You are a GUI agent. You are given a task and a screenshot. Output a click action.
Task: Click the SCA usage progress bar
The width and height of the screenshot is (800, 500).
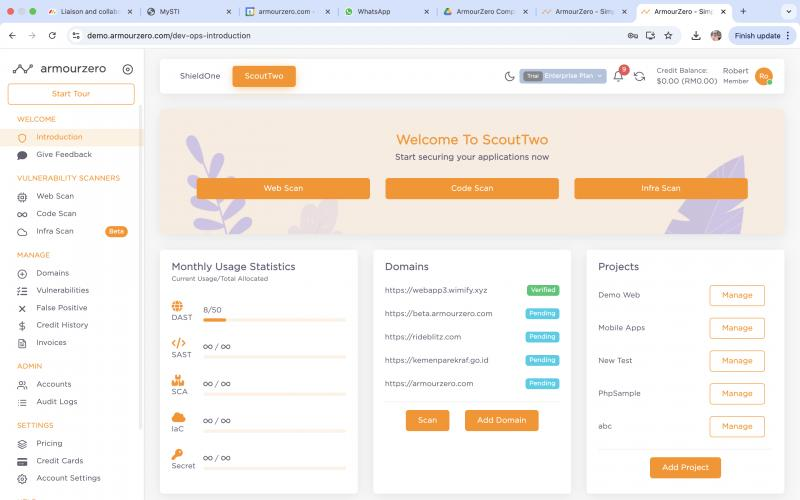point(274,394)
